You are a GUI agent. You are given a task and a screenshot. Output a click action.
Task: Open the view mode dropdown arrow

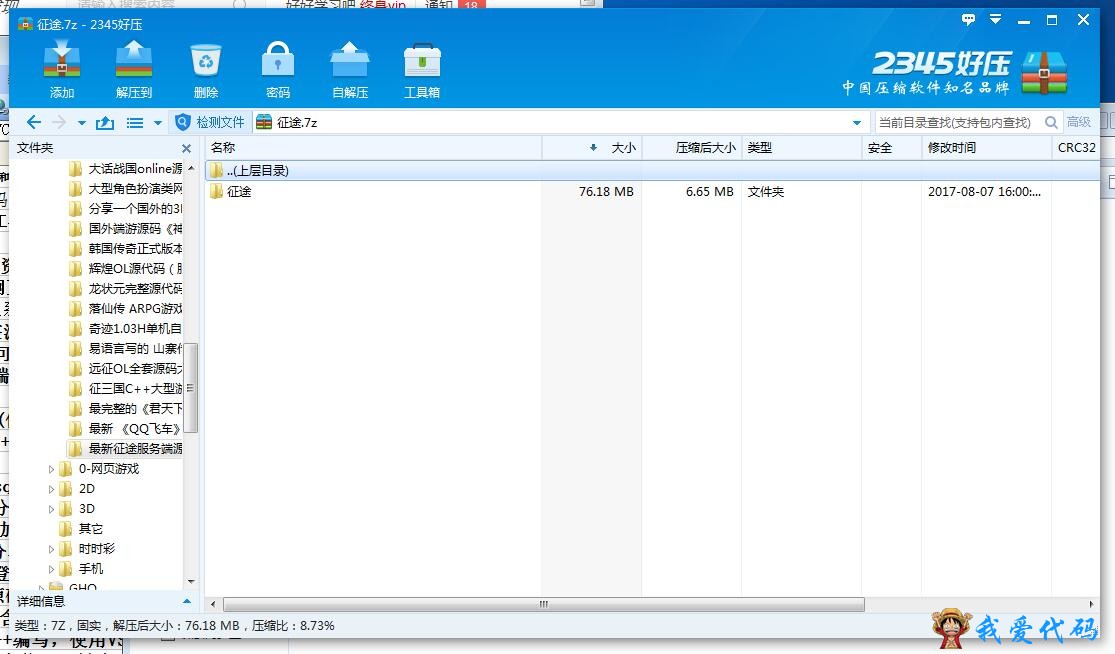[x=158, y=123]
